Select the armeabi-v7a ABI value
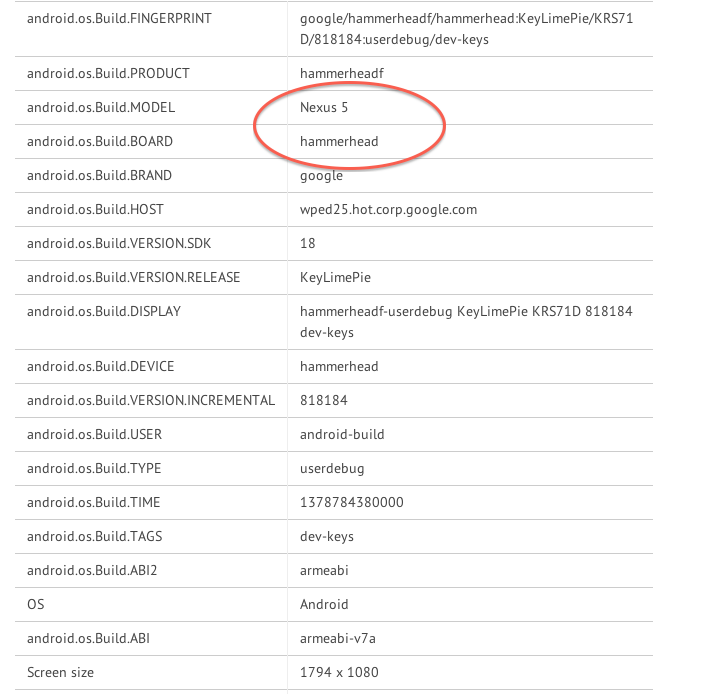The image size is (722, 694). click(338, 638)
